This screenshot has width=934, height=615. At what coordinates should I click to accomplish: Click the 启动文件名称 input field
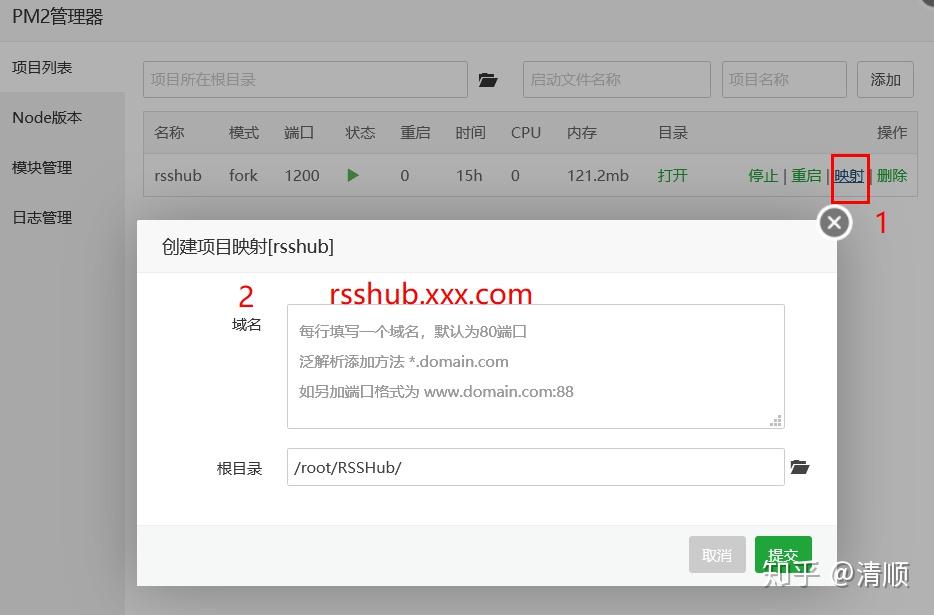tap(616, 79)
